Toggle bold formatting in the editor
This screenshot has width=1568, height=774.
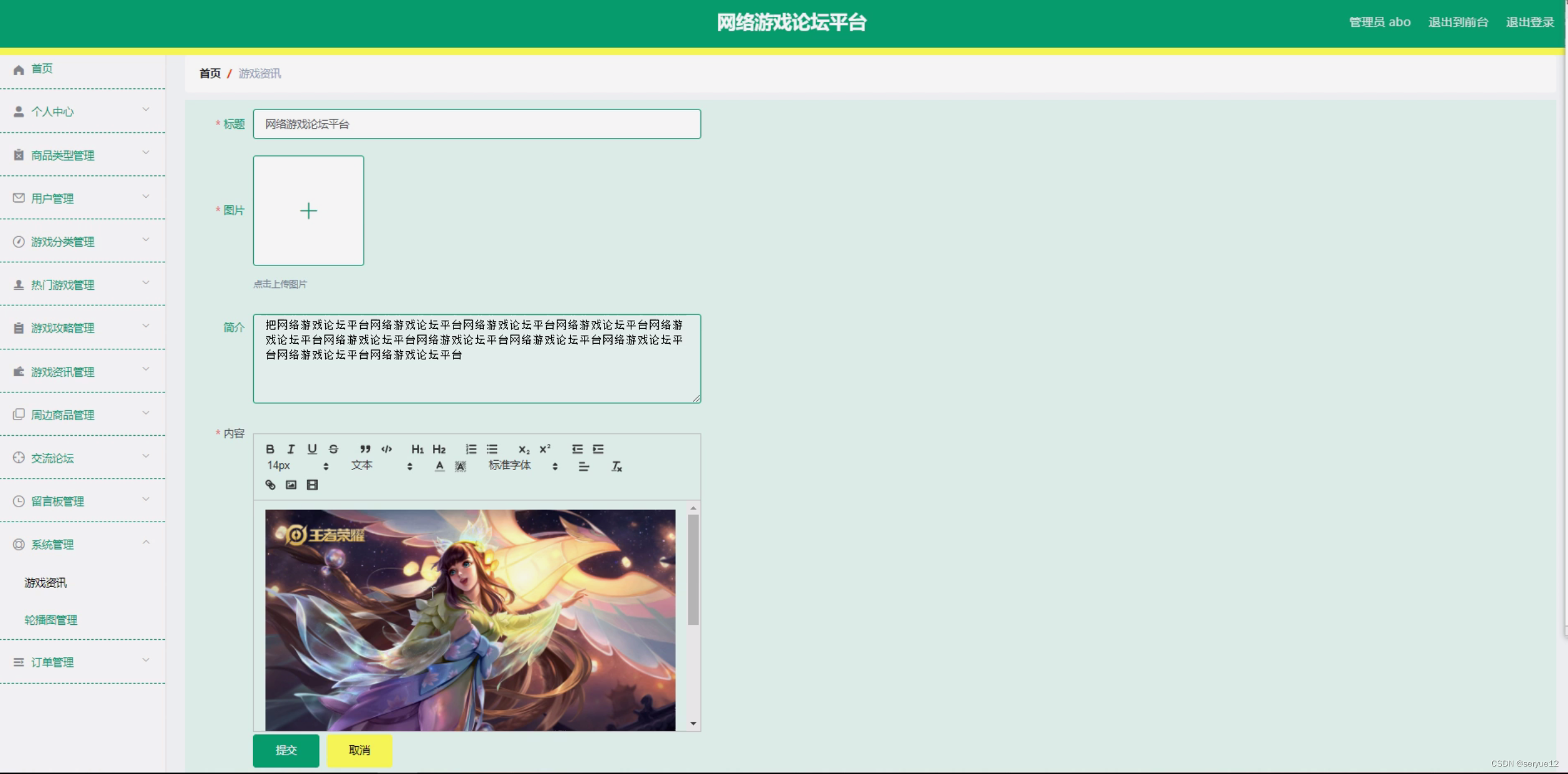[270, 449]
